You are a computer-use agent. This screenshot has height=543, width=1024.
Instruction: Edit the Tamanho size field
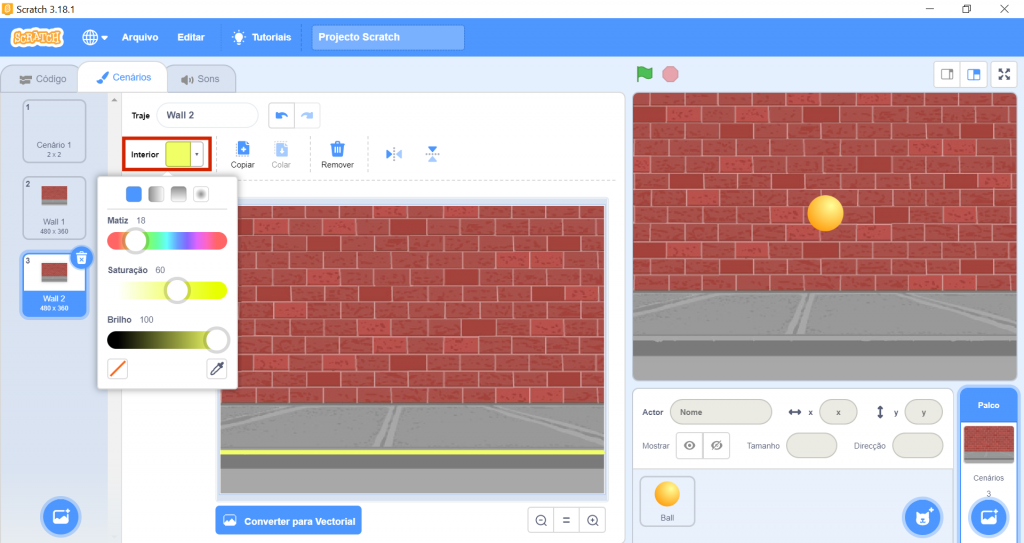(x=812, y=446)
